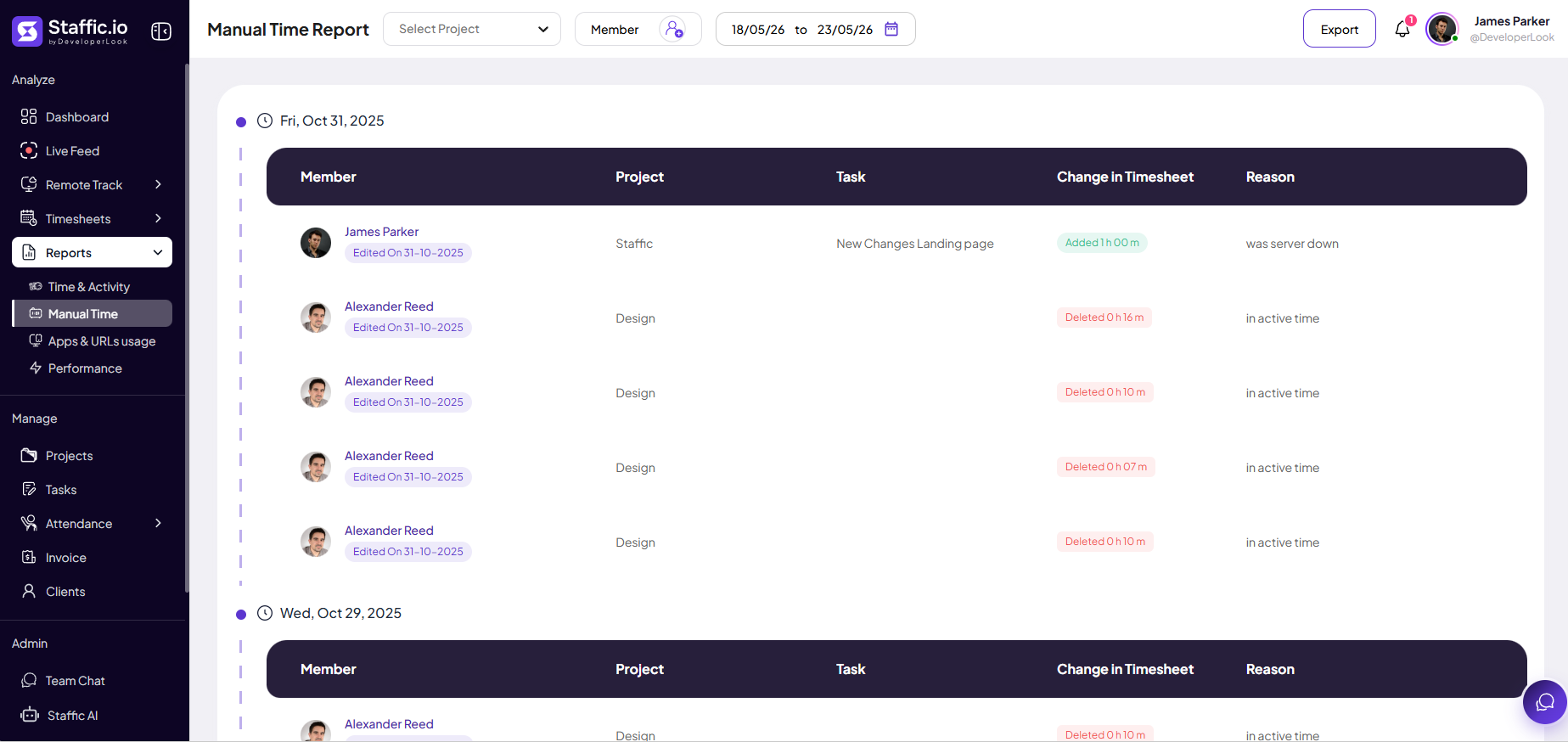Select the Manual Time menu item
Viewport: 1568px width, 742px height.
click(93, 313)
